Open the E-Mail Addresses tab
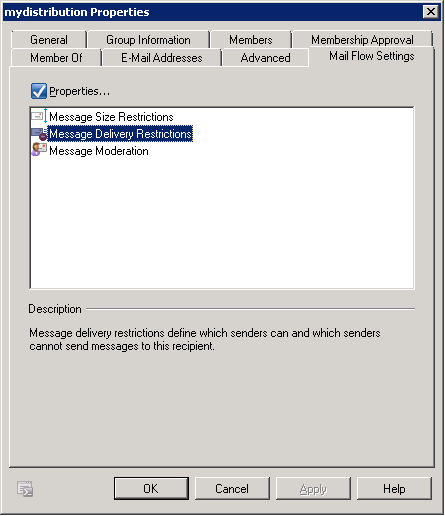Screen dimensions: 445x516 point(162,58)
